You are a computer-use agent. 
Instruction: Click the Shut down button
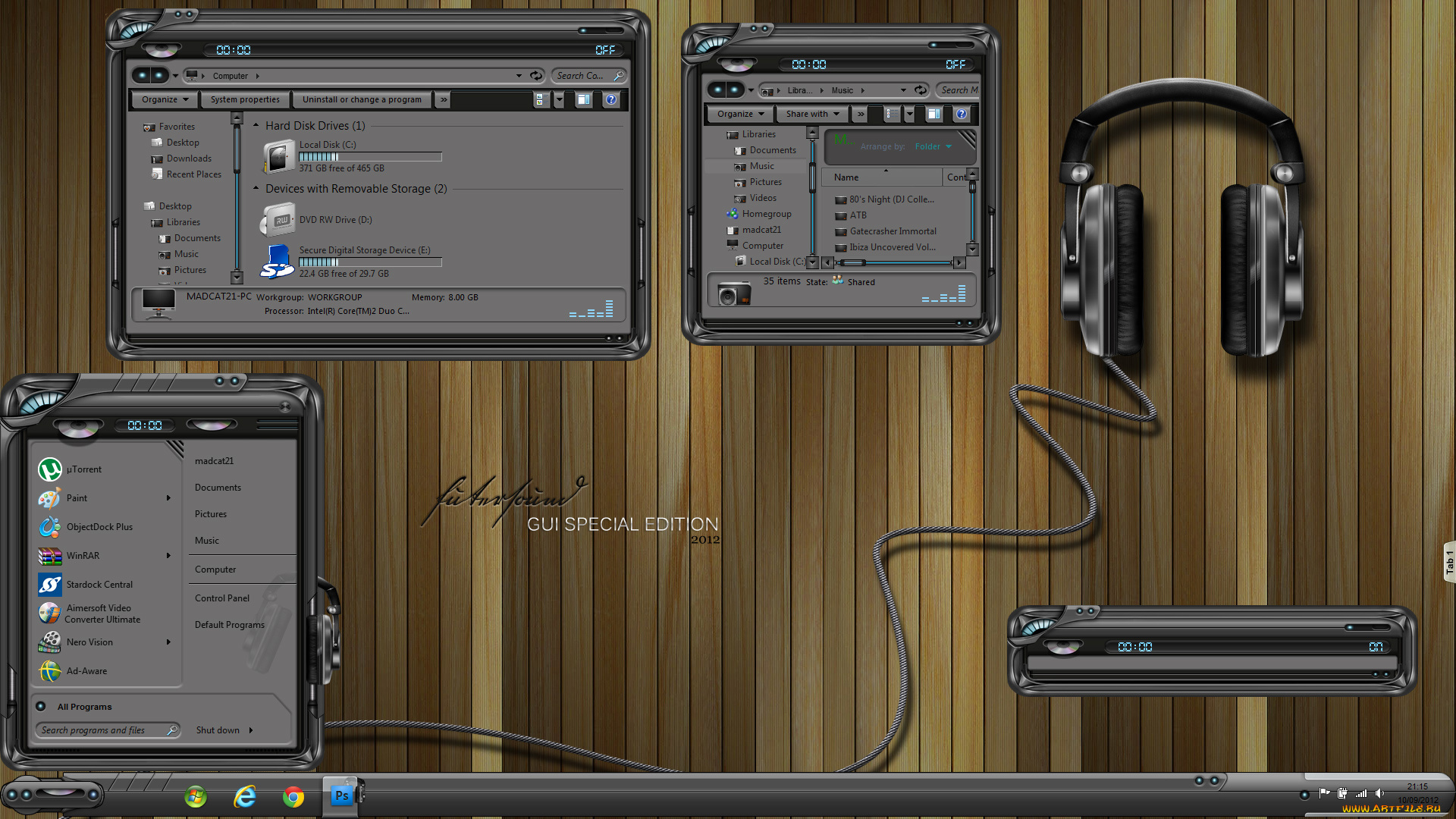(218, 730)
